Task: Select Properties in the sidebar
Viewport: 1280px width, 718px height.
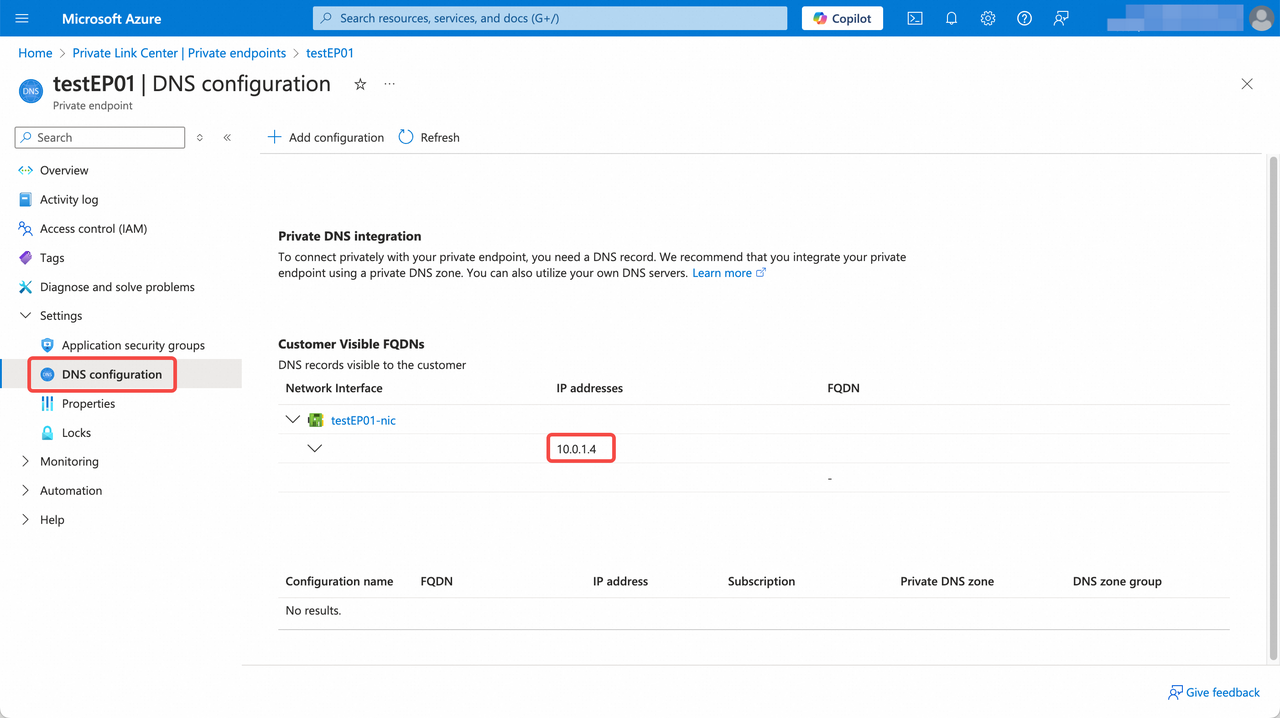Action: point(88,403)
